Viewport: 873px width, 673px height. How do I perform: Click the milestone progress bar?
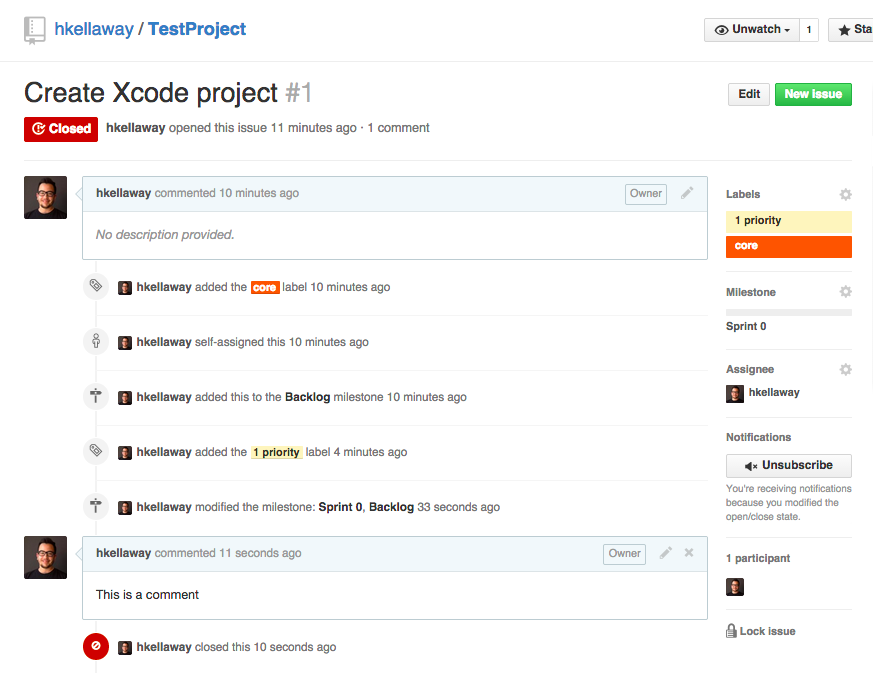point(788,312)
